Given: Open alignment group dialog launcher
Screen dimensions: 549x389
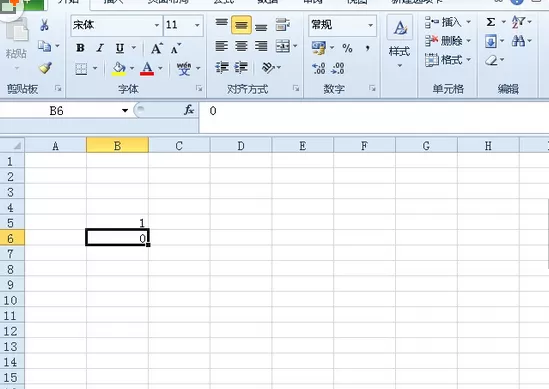Looking at the screenshot, I should tap(296, 89).
